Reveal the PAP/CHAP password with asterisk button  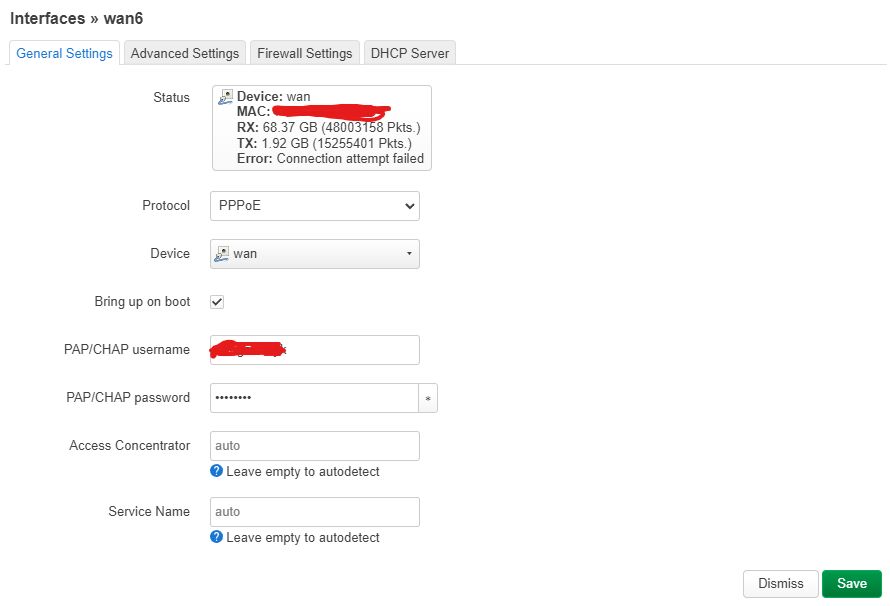click(428, 398)
